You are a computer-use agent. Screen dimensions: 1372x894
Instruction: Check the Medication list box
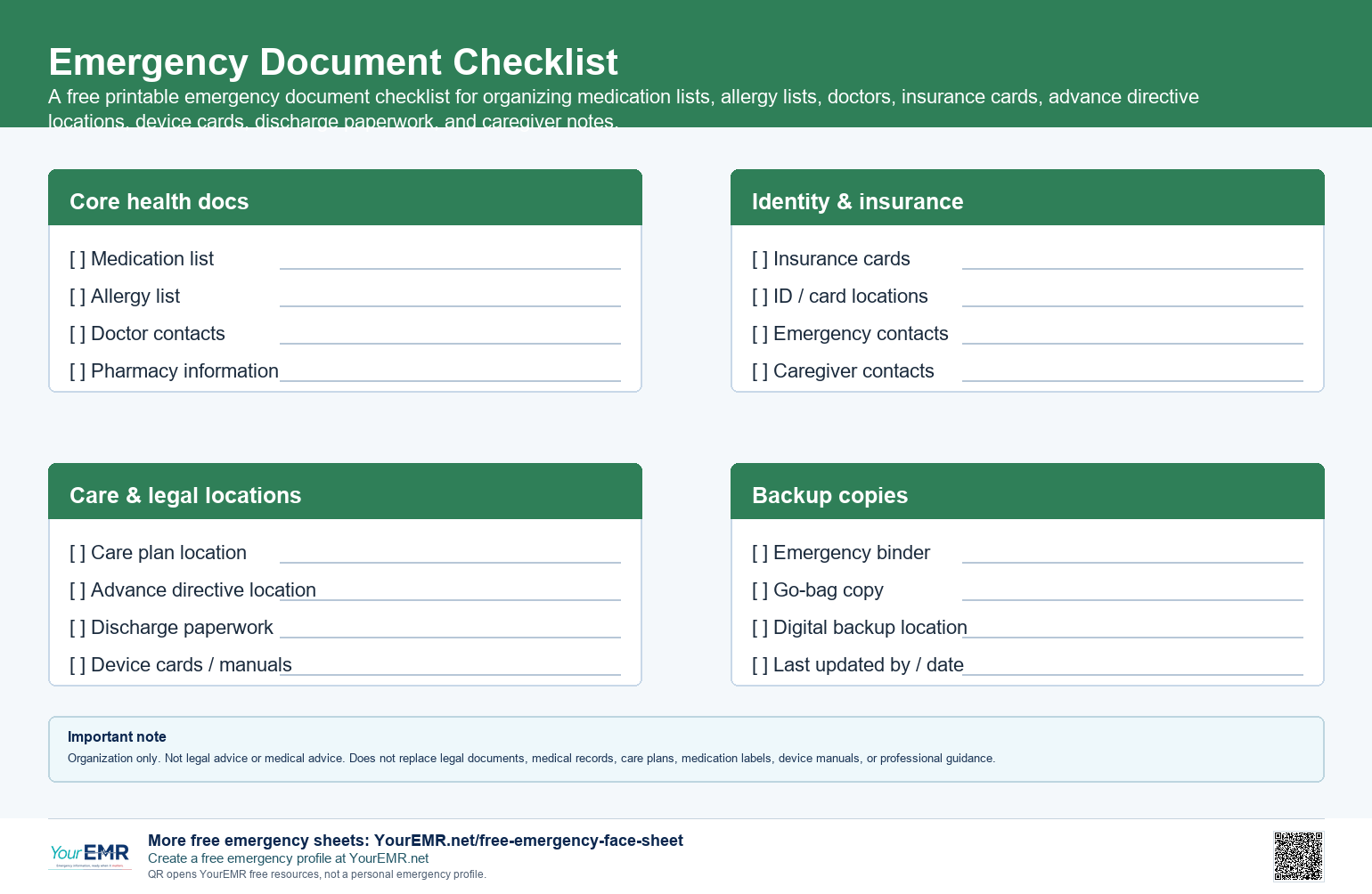click(78, 259)
